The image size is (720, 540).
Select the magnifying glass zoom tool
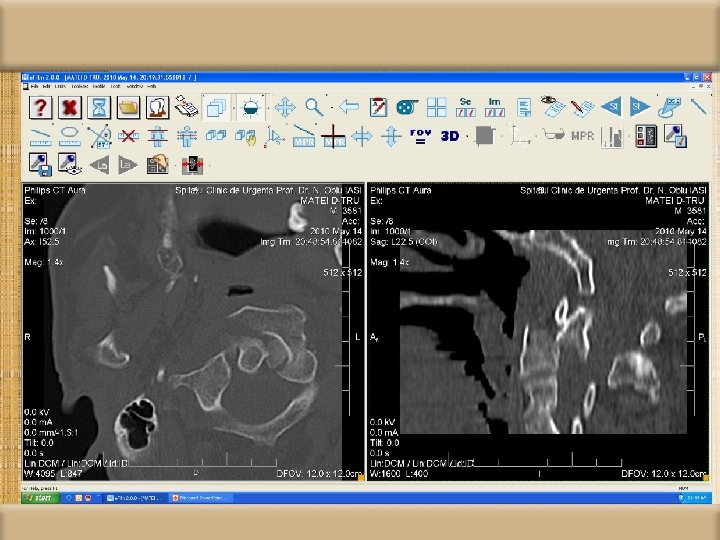click(315, 107)
